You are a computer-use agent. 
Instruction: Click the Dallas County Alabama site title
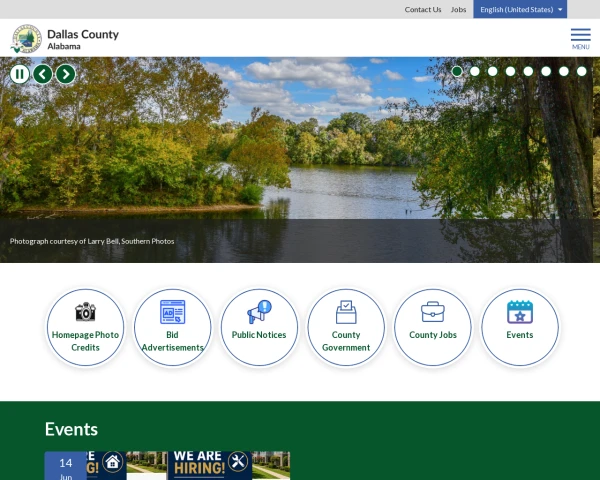[83, 39]
